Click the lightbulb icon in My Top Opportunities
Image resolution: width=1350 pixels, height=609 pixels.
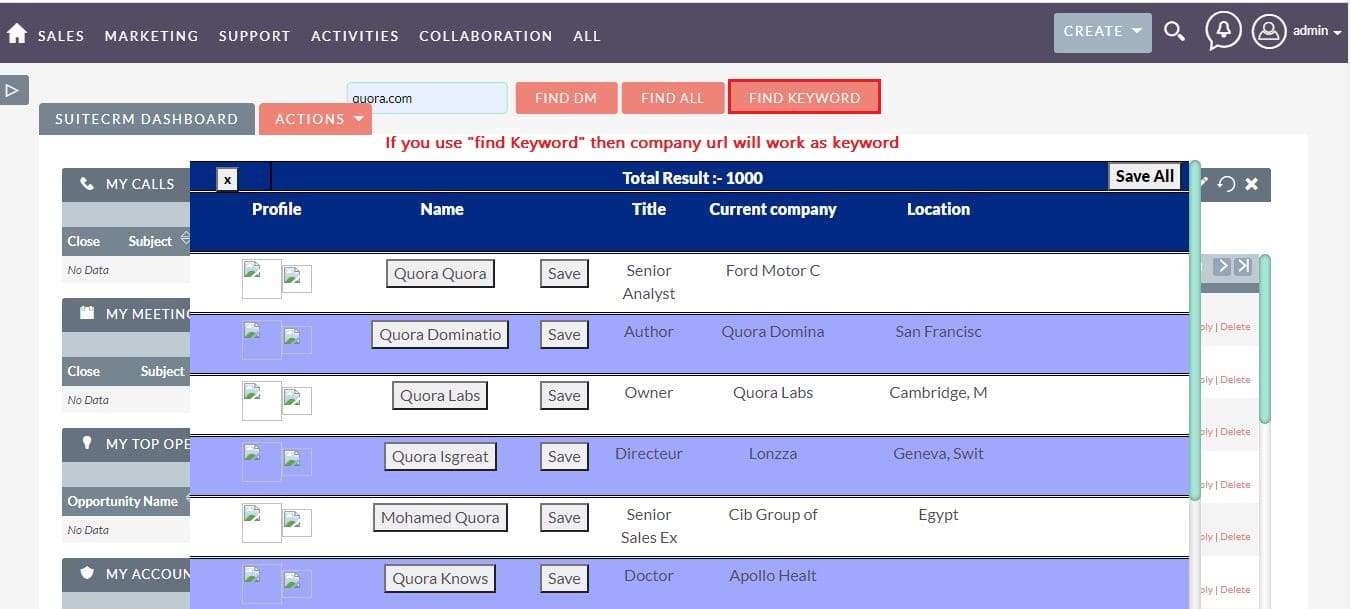(87, 443)
